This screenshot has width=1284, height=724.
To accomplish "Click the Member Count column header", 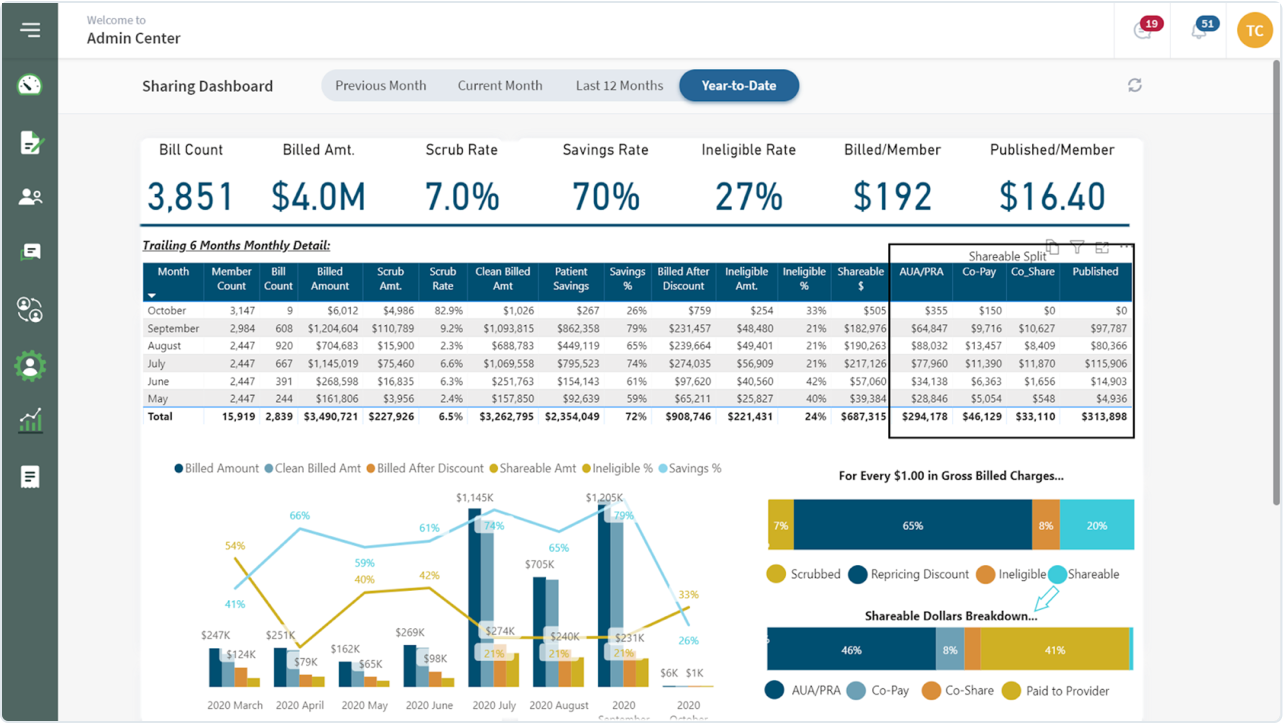I will [231, 282].
